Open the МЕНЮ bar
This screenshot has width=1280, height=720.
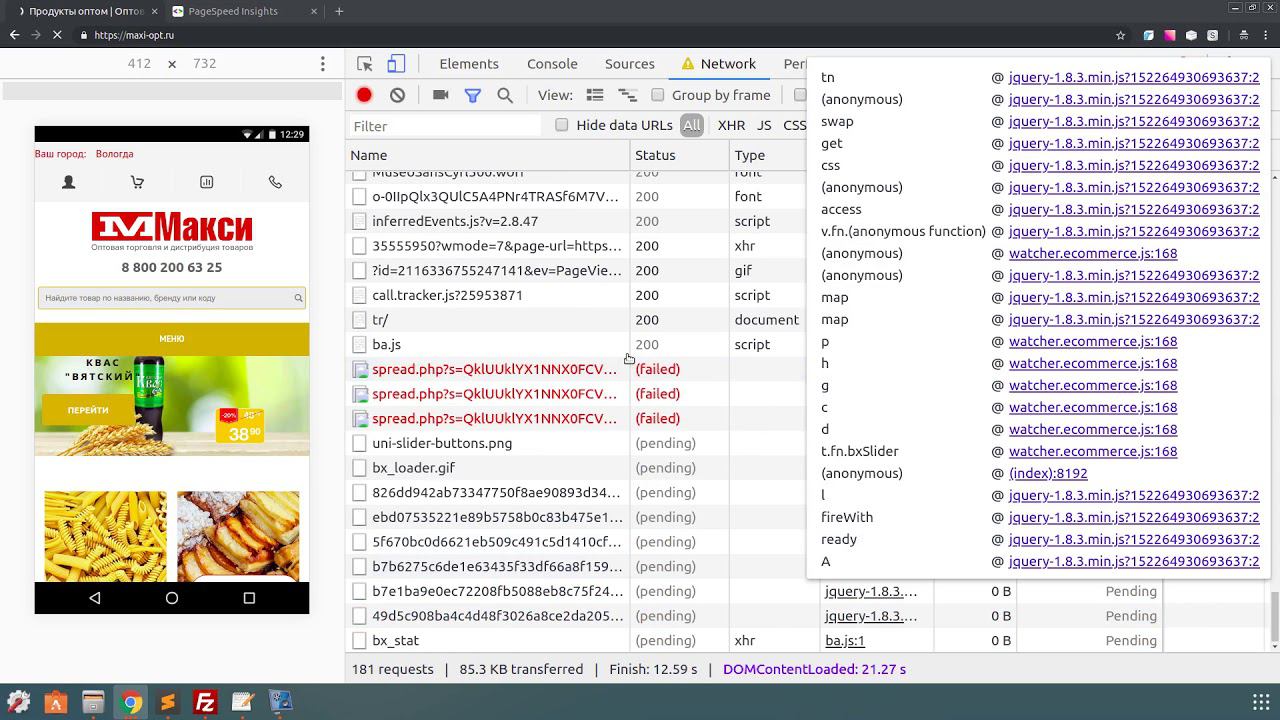(172, 339)
